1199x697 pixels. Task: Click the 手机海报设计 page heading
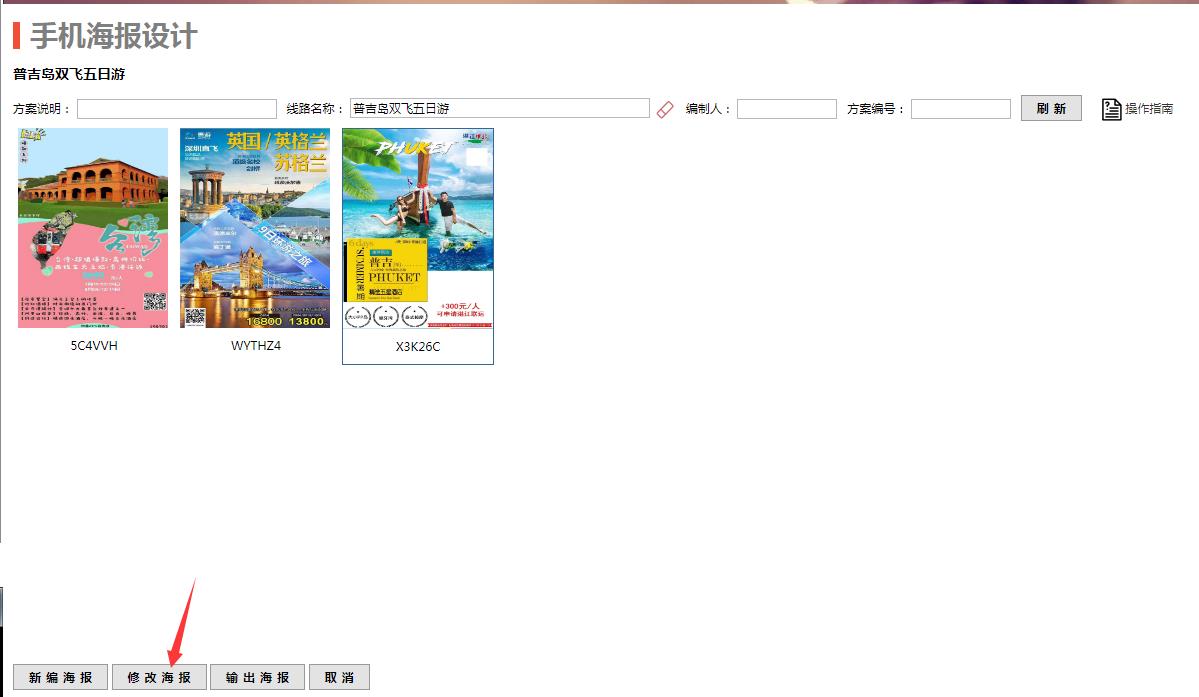[x=114, y=36]
